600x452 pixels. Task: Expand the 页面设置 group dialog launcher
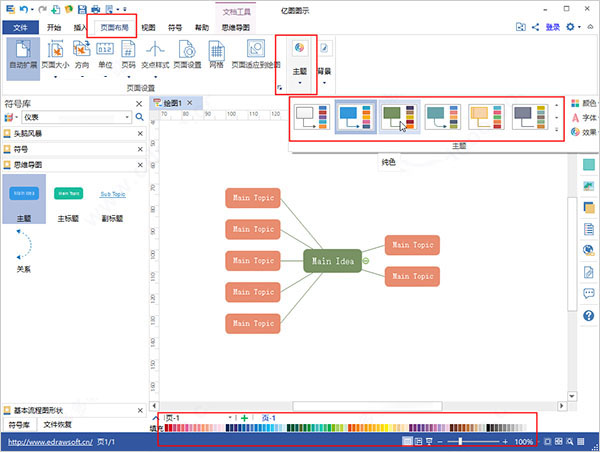280,88
